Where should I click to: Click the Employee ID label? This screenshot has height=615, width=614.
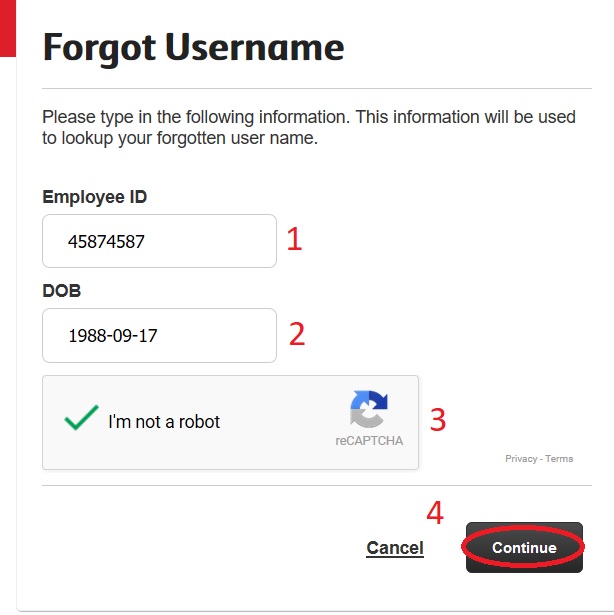(95, 197)
